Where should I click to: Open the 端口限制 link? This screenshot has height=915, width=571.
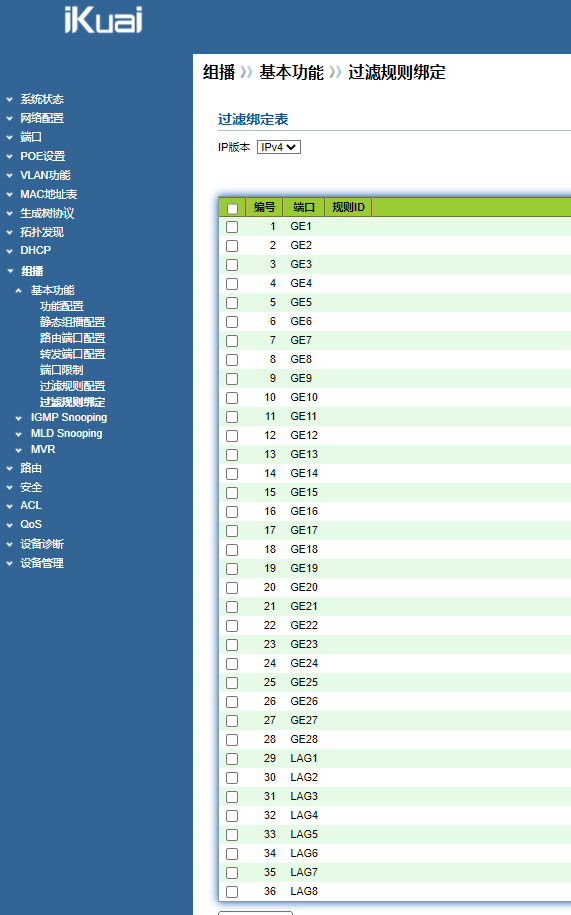pyautogui.click(x=61, y=370)
